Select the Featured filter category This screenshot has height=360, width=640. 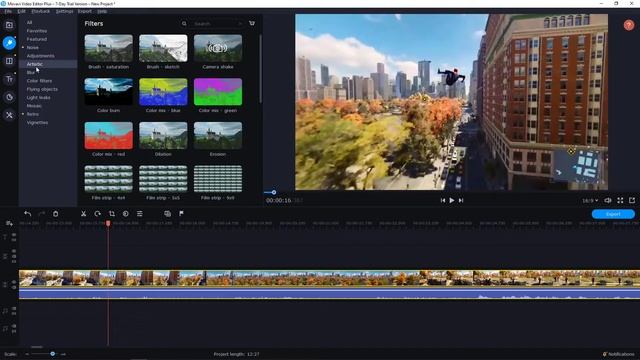tap(37, 39)
